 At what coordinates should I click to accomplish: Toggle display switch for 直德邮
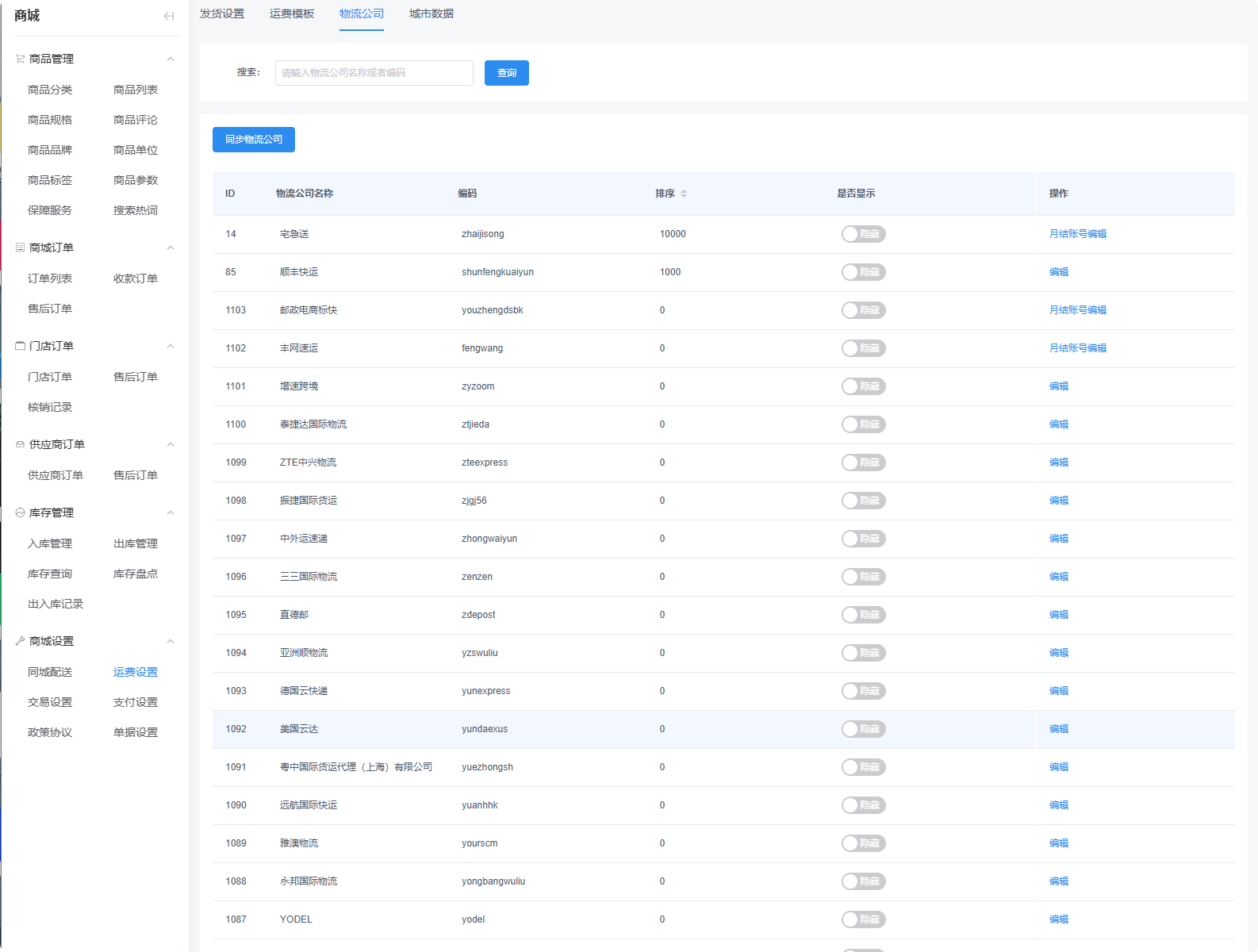(863, 615)
